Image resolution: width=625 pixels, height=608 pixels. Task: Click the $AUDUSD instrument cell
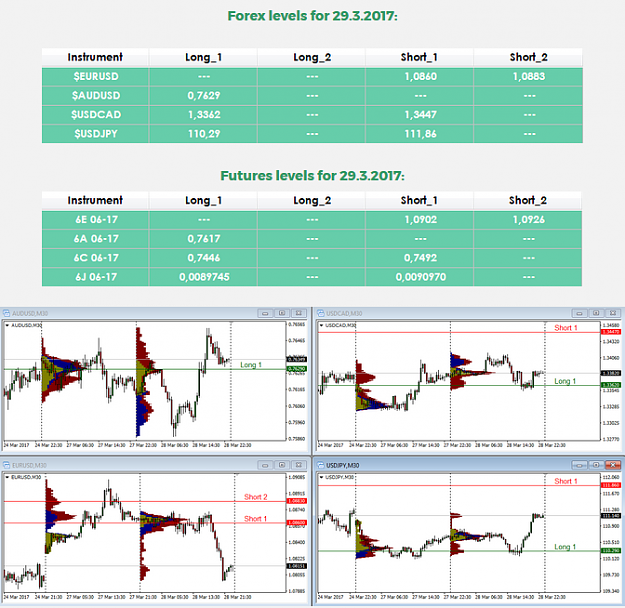point(96,96)
